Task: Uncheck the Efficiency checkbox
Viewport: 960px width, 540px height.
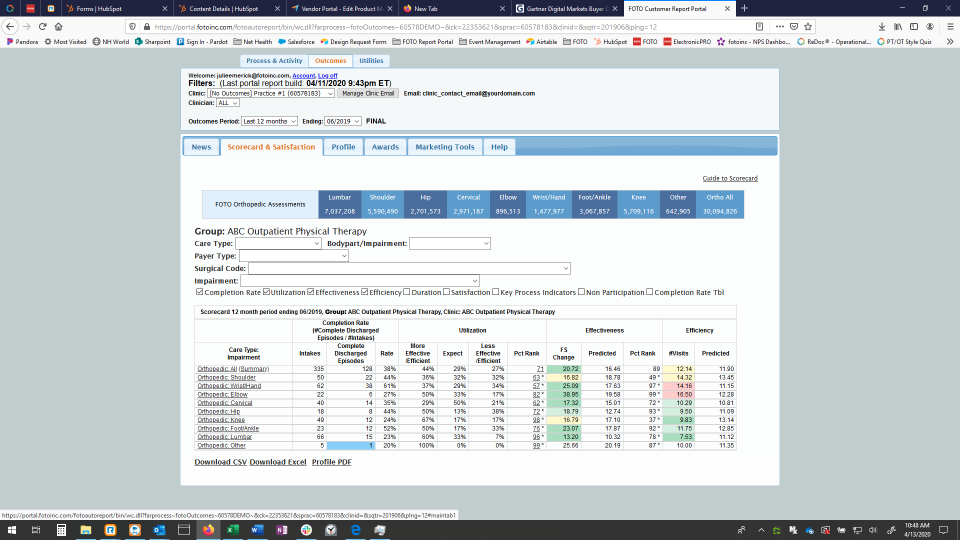Action: click(x=365, y=292)
